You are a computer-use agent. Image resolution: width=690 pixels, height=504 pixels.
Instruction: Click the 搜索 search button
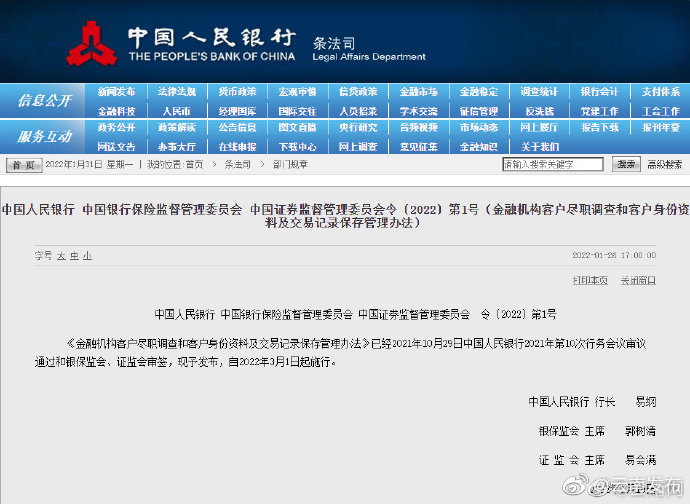click(626, 164)
